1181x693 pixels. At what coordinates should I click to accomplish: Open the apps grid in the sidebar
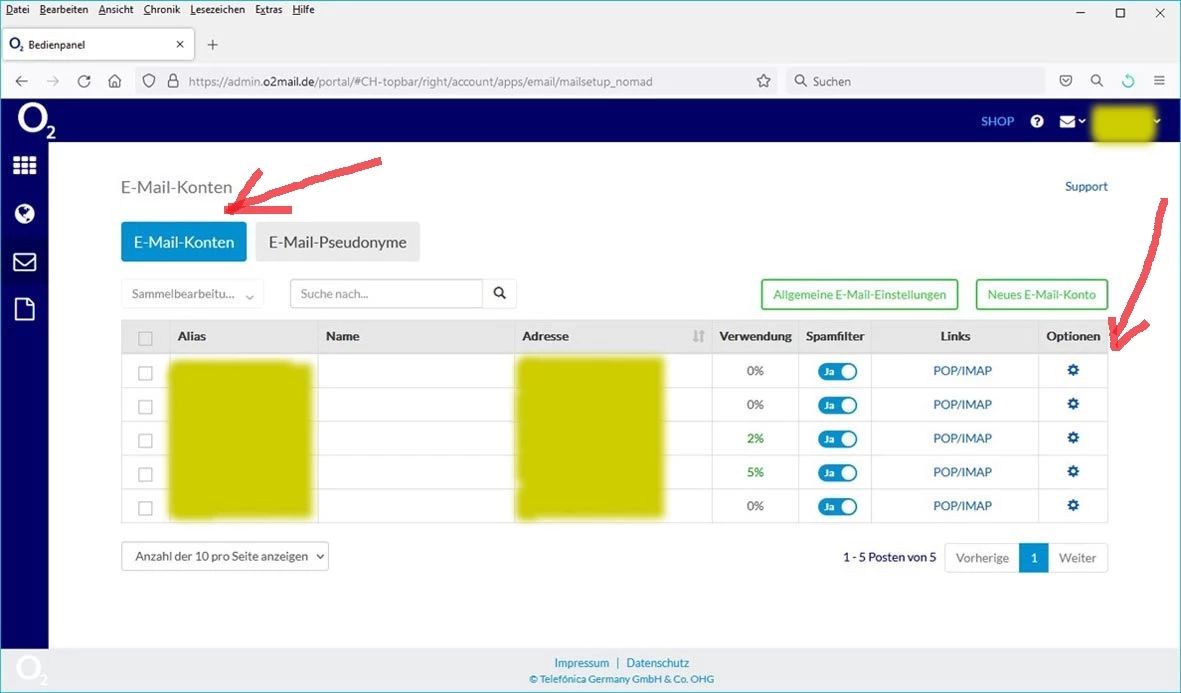[x=24, y=165]
